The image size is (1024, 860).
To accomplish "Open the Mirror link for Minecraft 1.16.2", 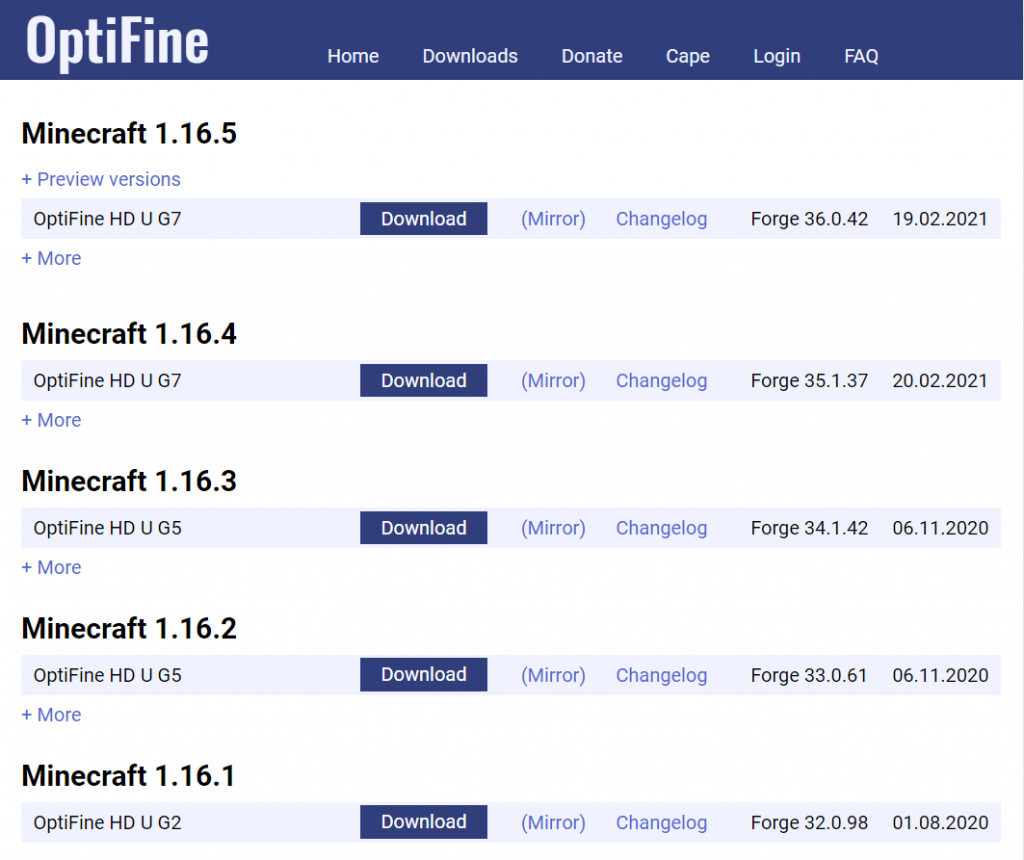I will pos(553,676).
